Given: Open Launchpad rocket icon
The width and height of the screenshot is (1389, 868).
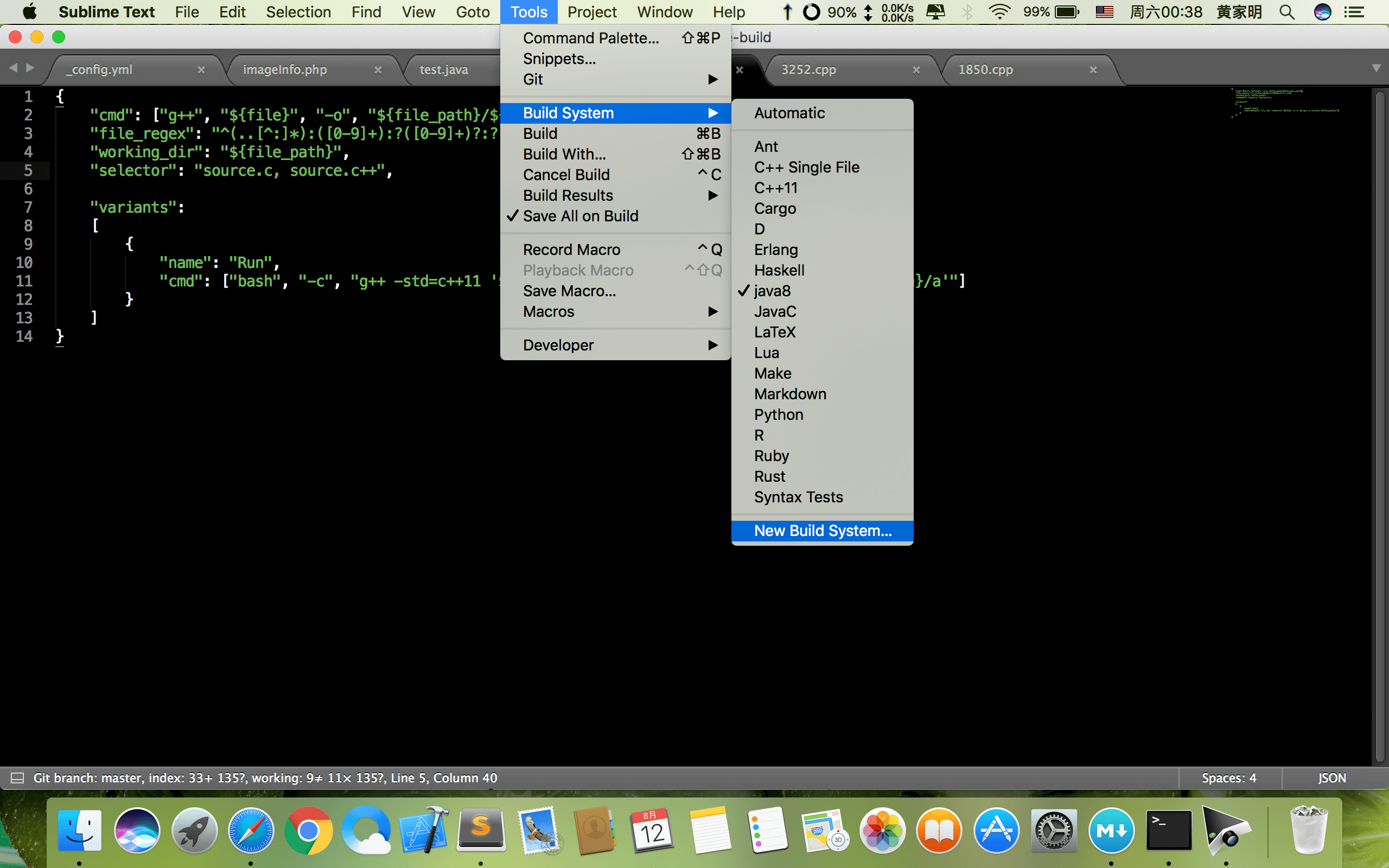Looking at the screenshot, I should tap(194, 830).
